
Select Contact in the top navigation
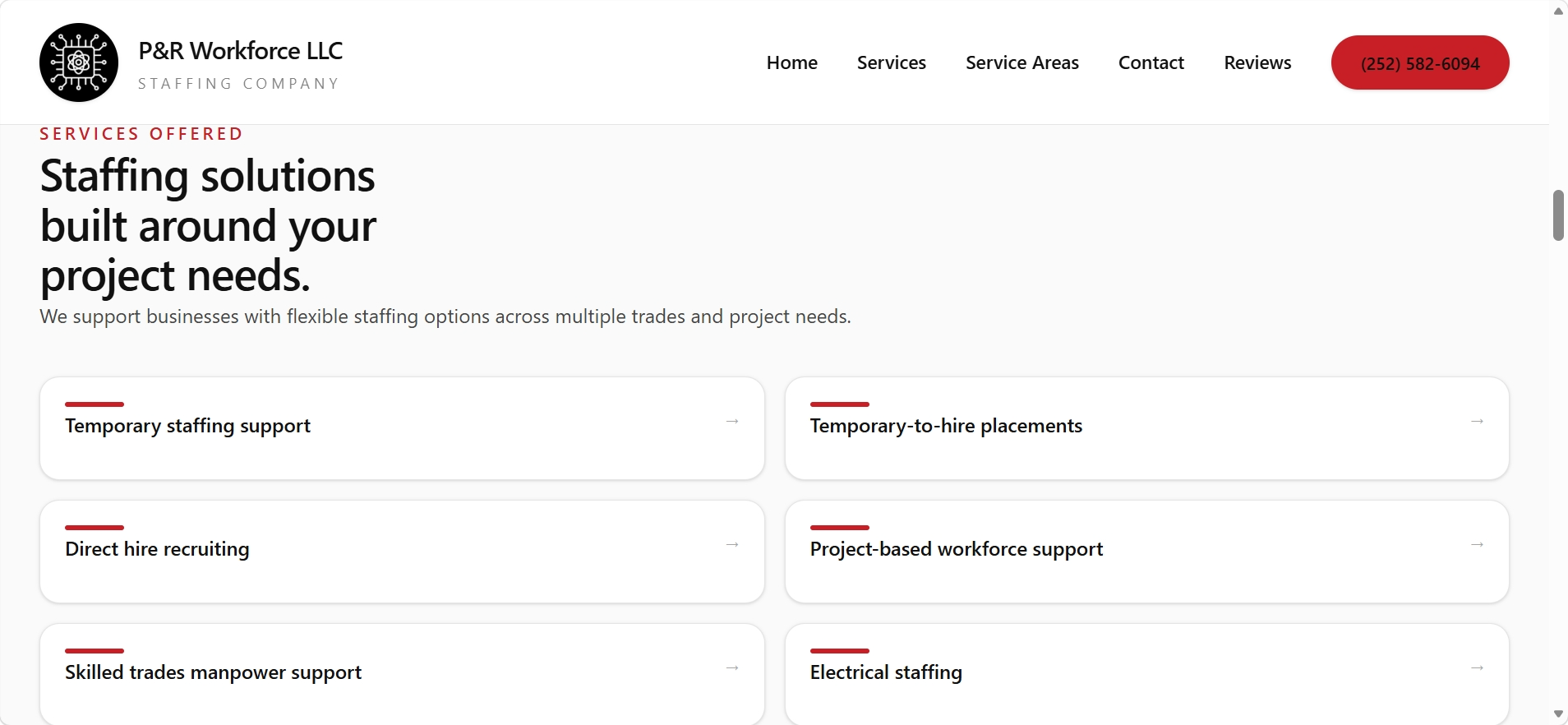coord(1151,62)
